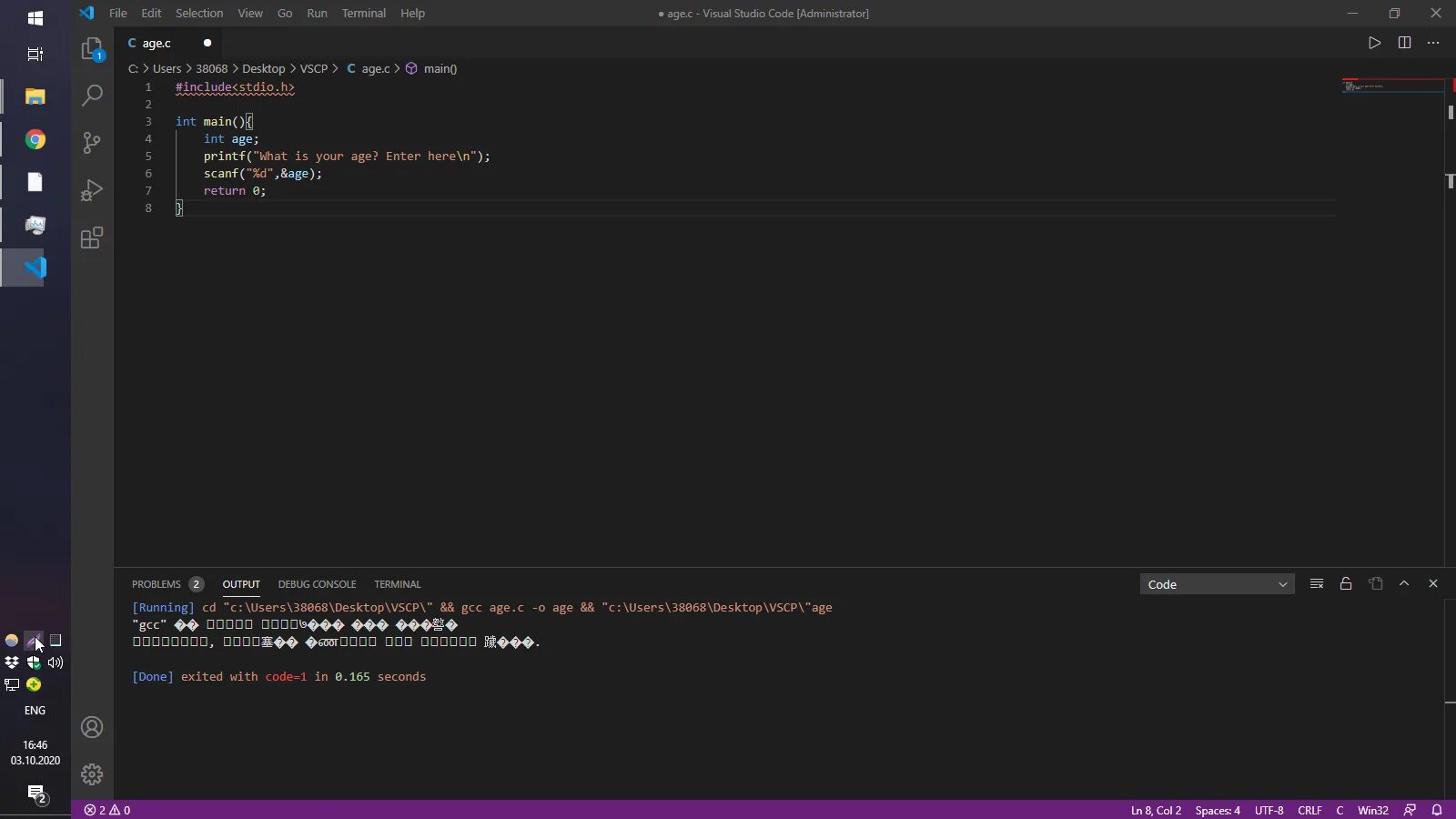Click Ln 8, Col 2 cursor position
This screenshot has width=1456, height=819.
pyautogui.click(x=1156, y=810)
